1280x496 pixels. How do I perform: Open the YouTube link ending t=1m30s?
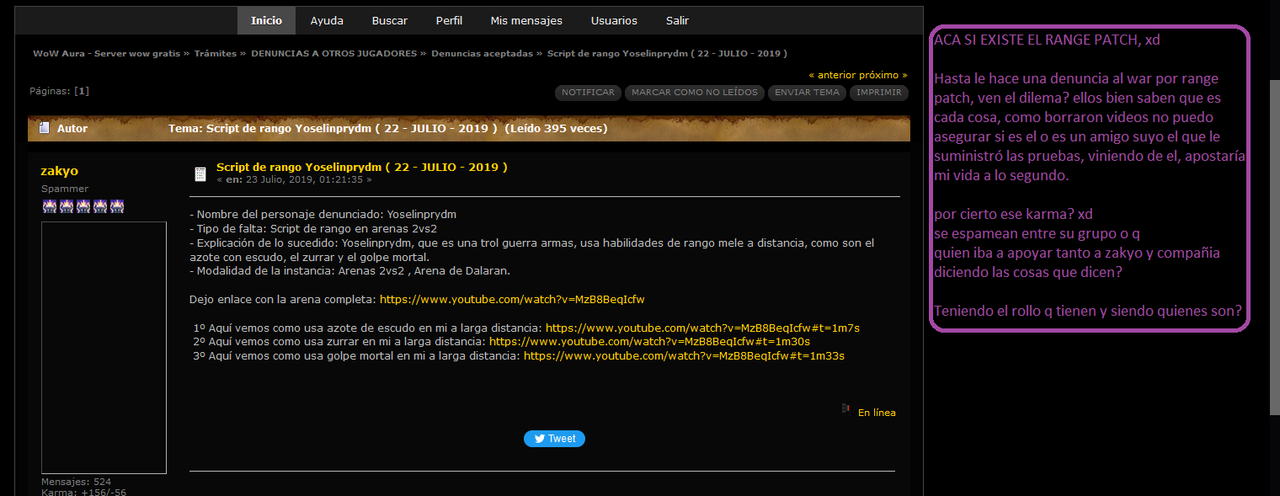(x=649, y=341)
